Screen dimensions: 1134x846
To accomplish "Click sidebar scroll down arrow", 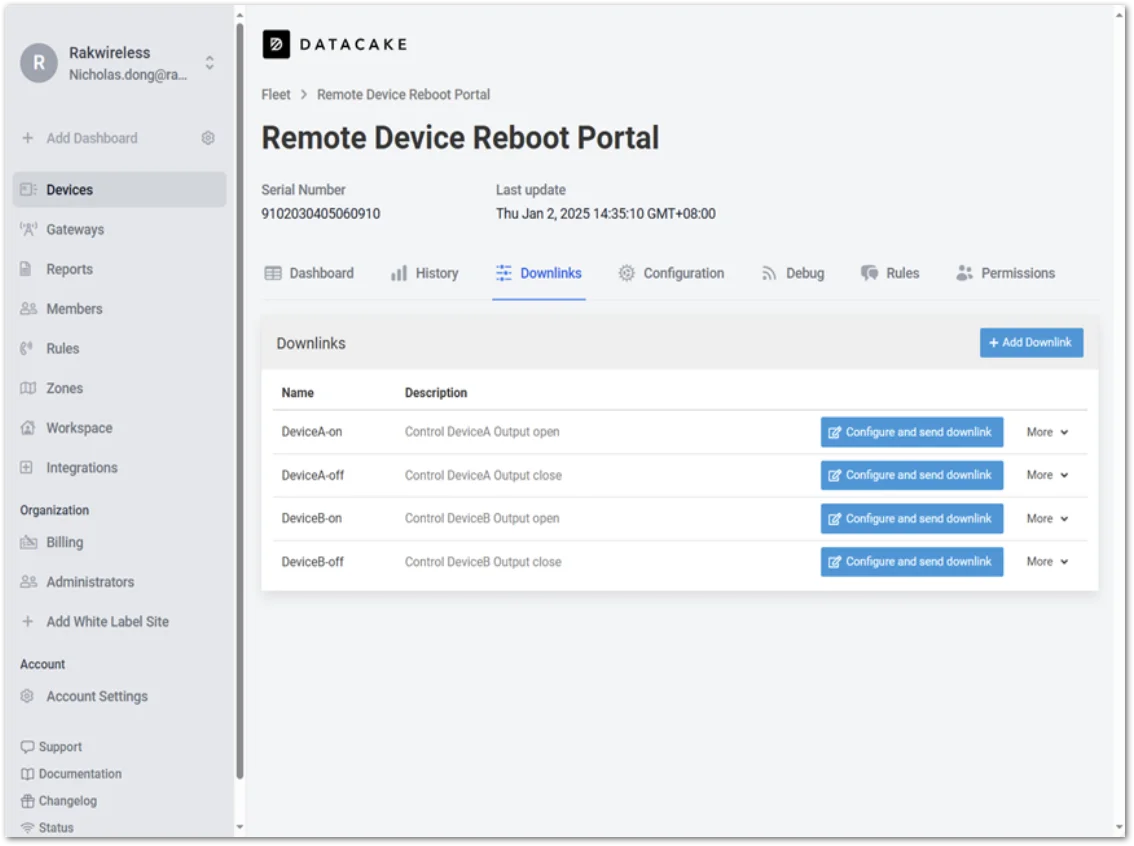I will (x=239, y=827).
